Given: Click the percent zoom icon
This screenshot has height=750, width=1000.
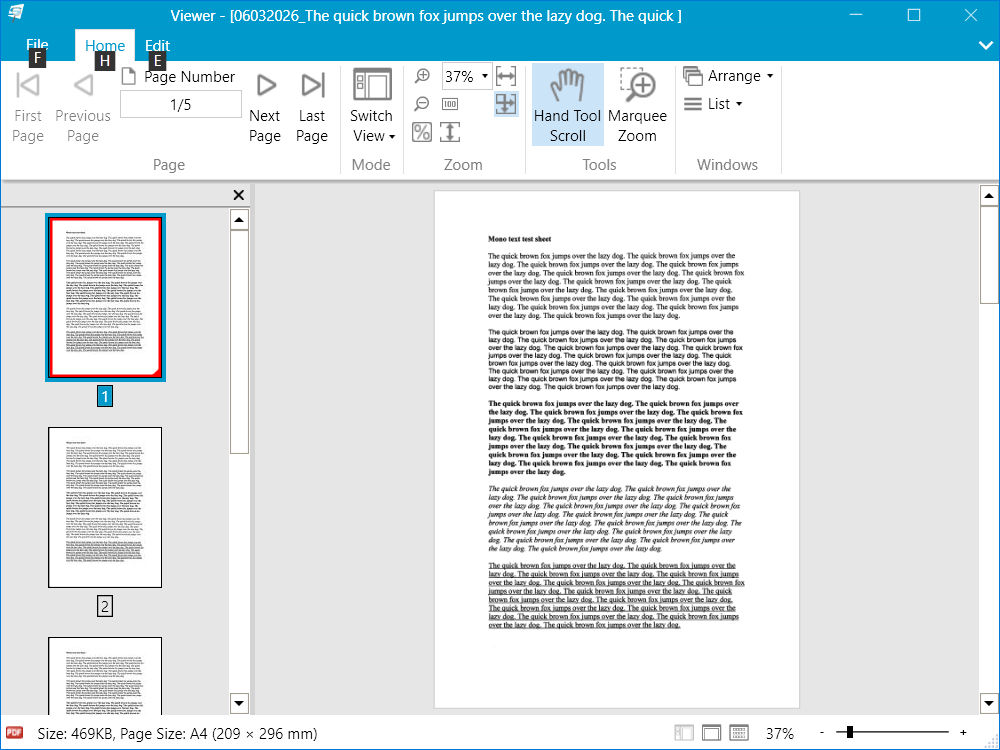Looking at the screenshot, I should pos(422,132).
